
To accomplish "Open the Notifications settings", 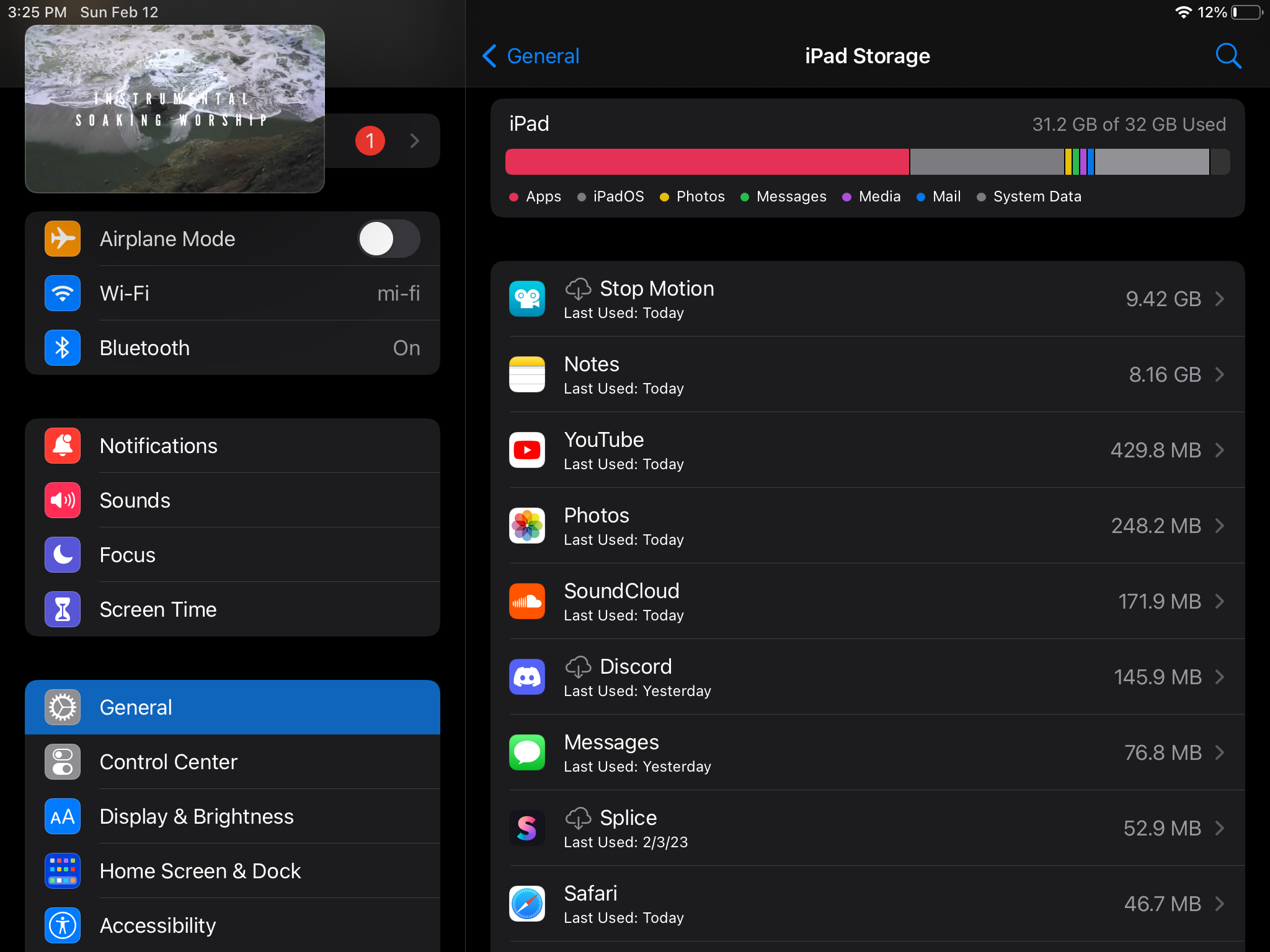I will [233, 446].
